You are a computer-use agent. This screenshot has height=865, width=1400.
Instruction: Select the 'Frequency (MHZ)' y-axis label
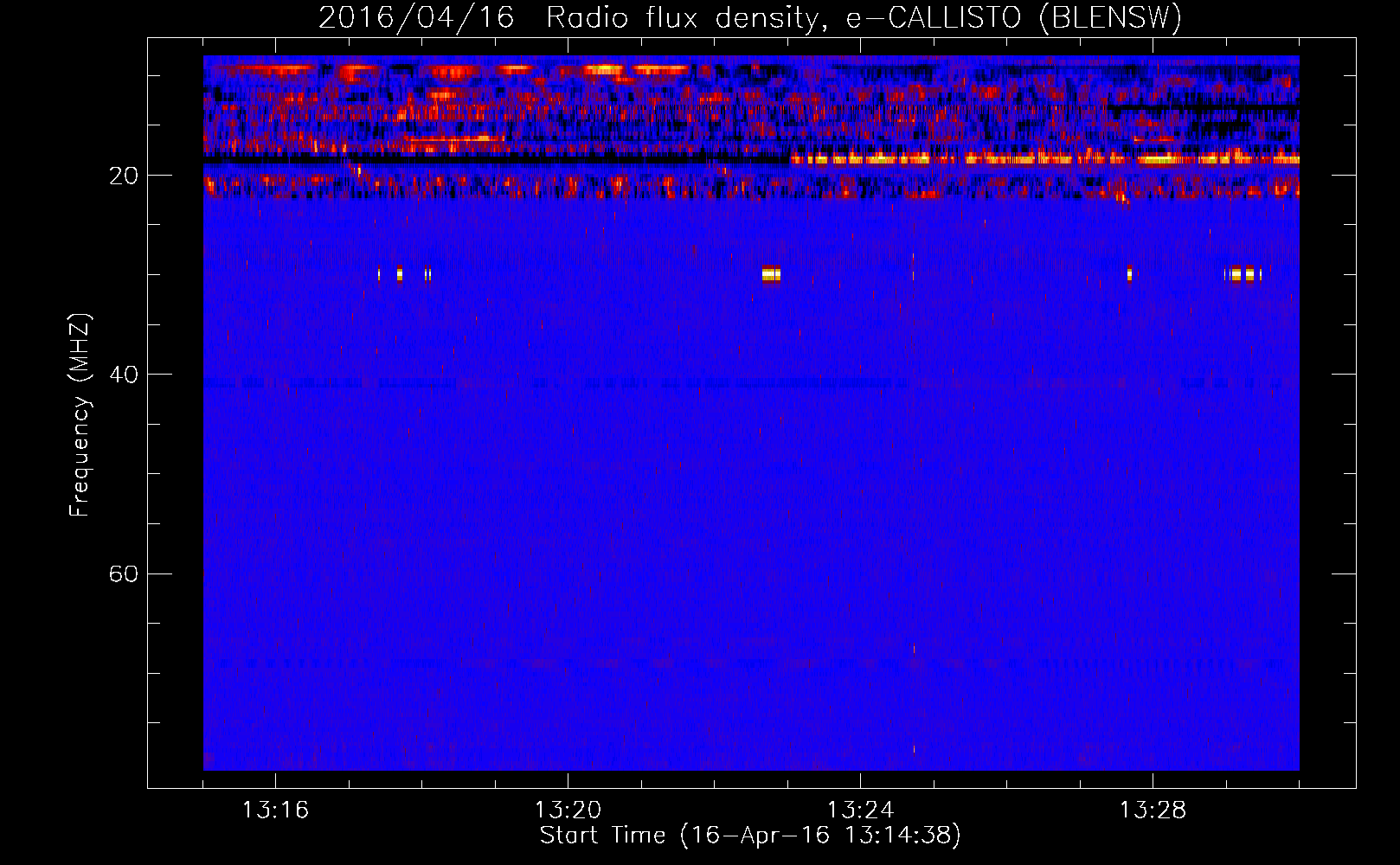pyautogui.click(x=79, y=415)
